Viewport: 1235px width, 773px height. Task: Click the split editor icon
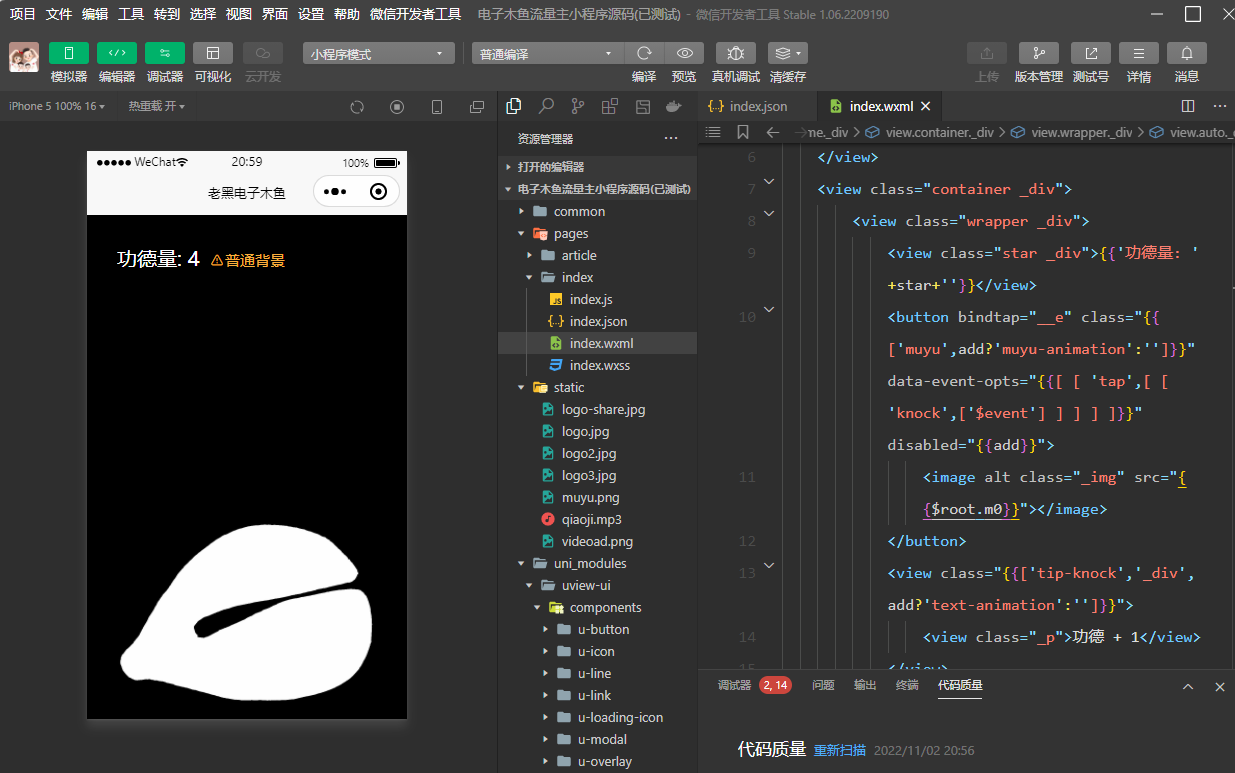(1188, 106)
